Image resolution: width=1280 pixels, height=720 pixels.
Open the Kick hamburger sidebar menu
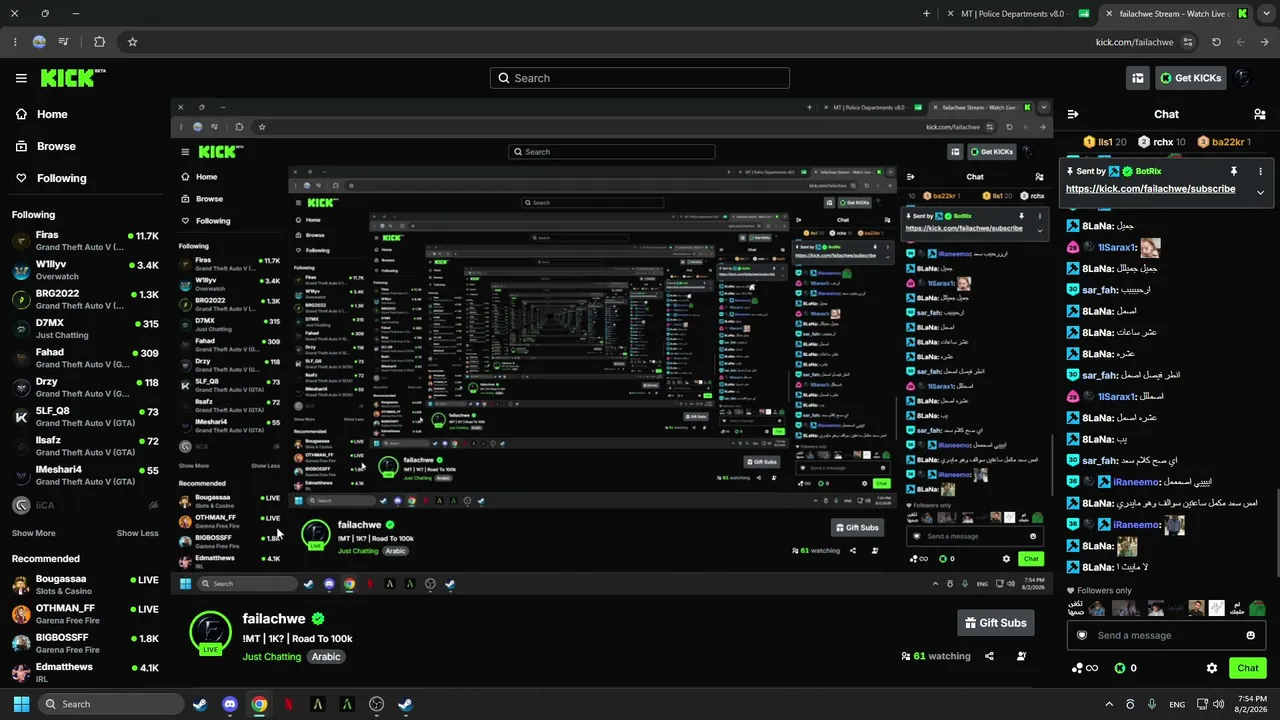(21, 78)
